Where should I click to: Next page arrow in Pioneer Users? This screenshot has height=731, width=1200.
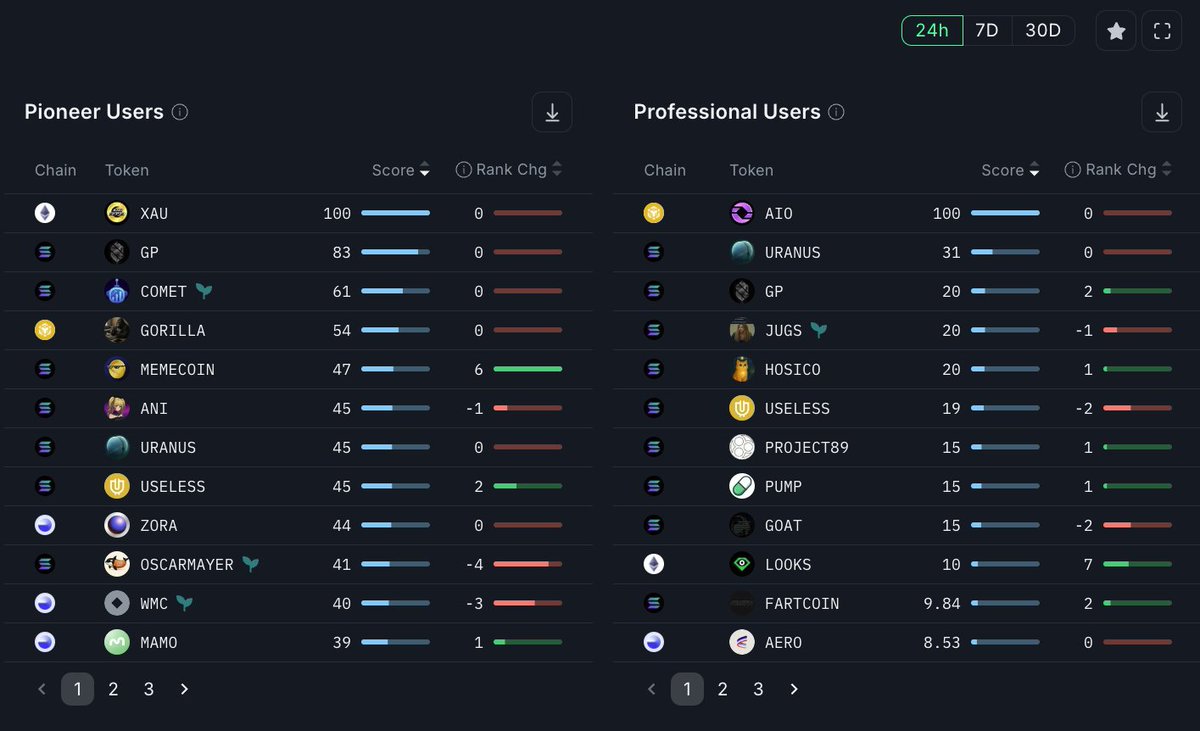coord(184,689)
